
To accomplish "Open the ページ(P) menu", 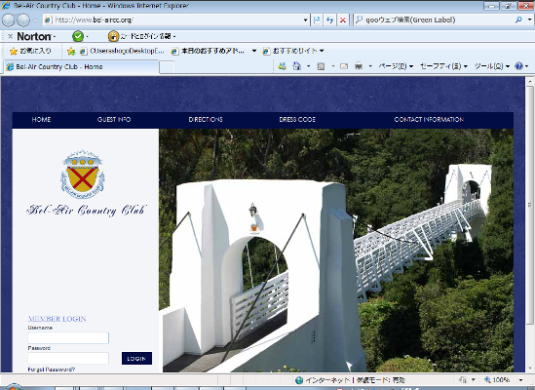I will point(396,66).
